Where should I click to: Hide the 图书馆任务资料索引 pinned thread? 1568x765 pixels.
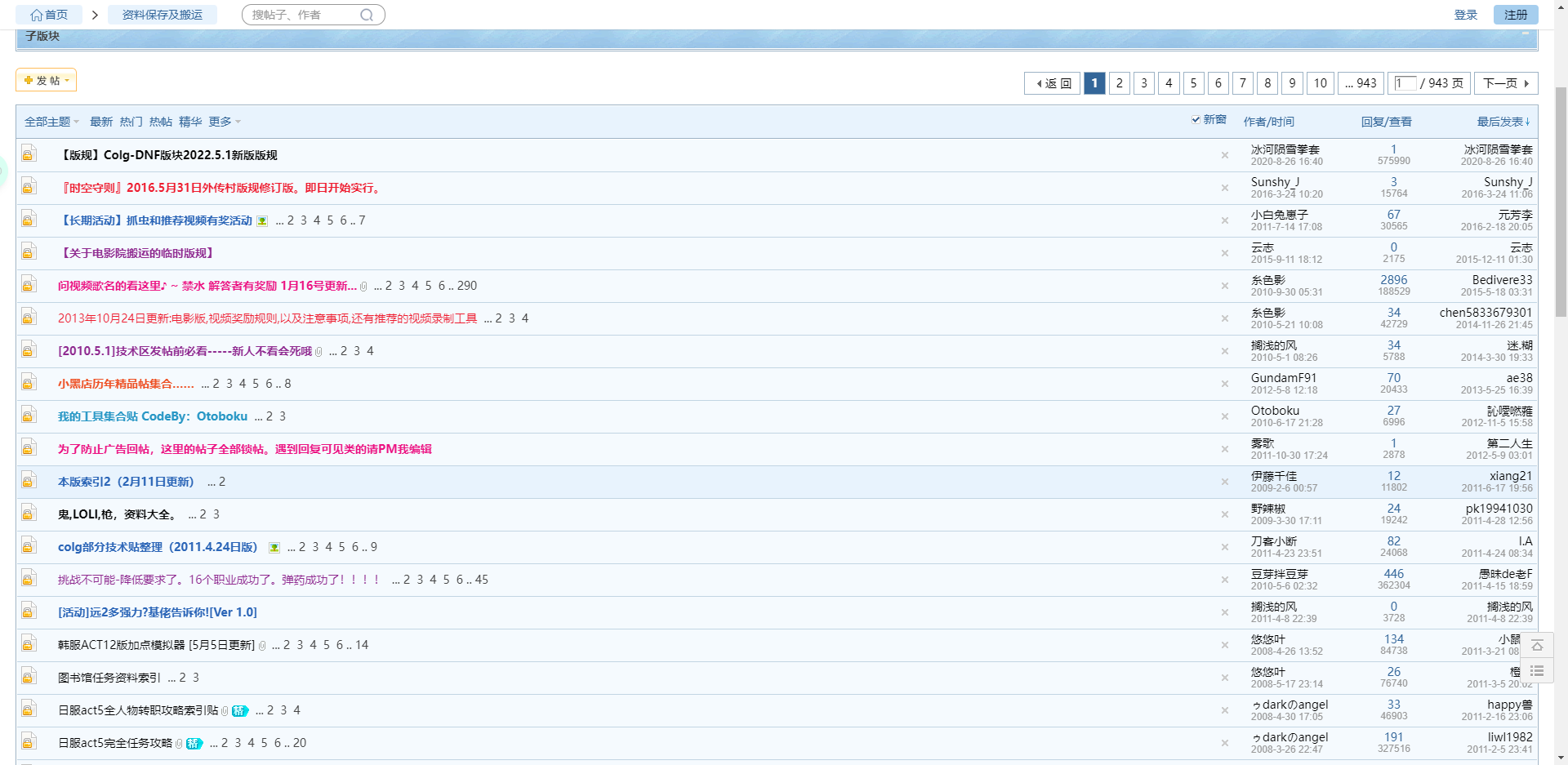click(x=1224, y=678)
